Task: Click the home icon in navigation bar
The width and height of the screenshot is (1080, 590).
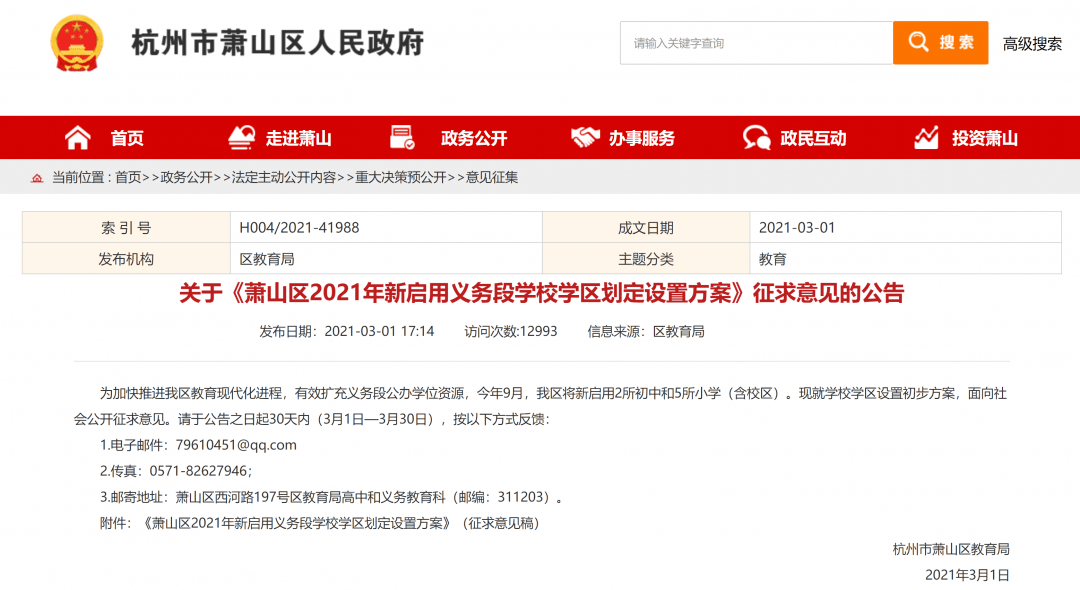Action: [x=78, y=138]
